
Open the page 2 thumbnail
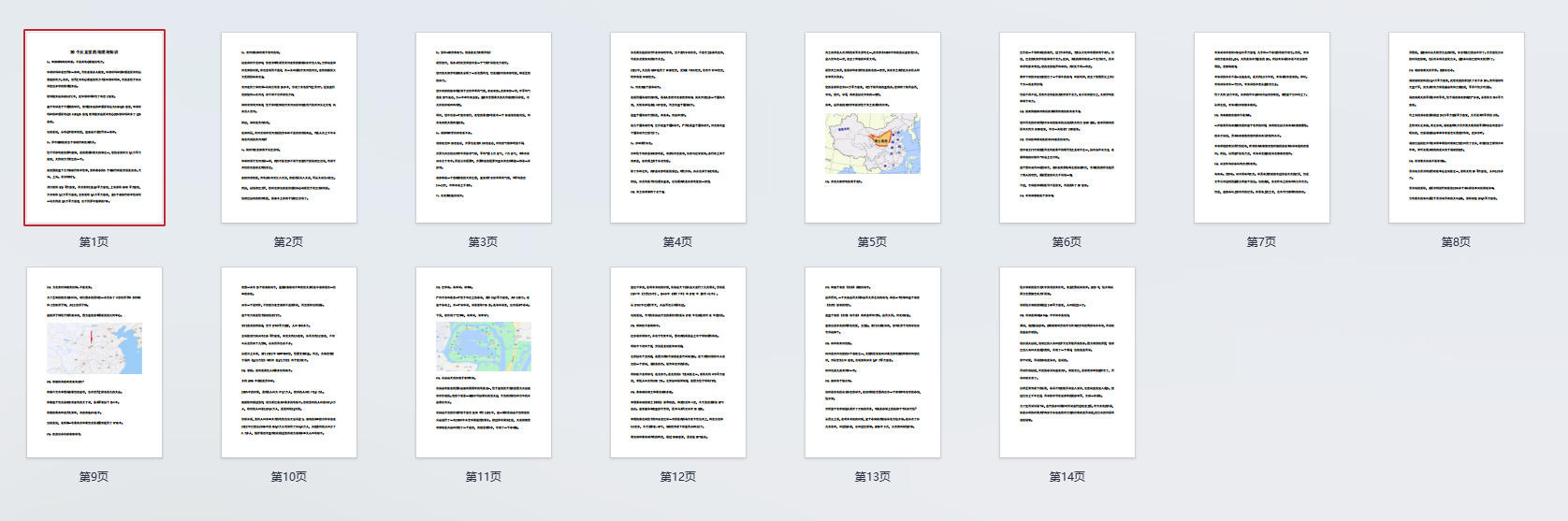pyautogui.click(x=289, y=128)
